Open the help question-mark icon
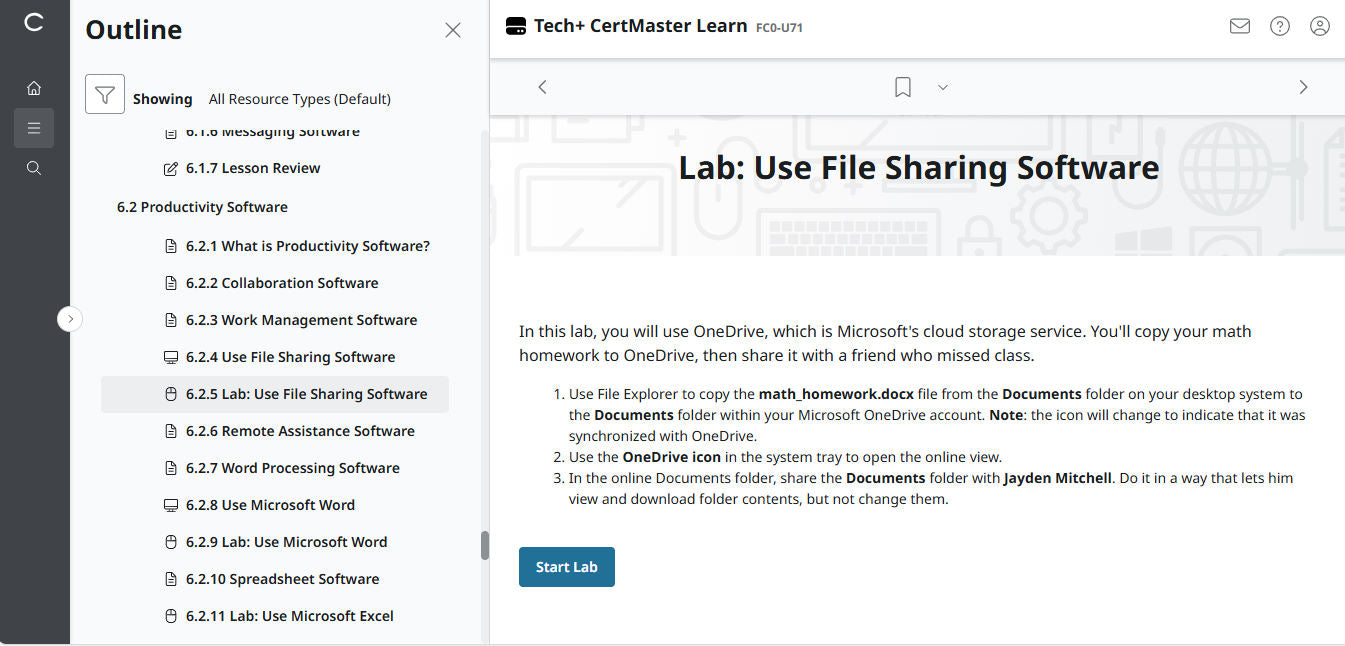This screenshot has width=1345, height=646. (1280, 26)
